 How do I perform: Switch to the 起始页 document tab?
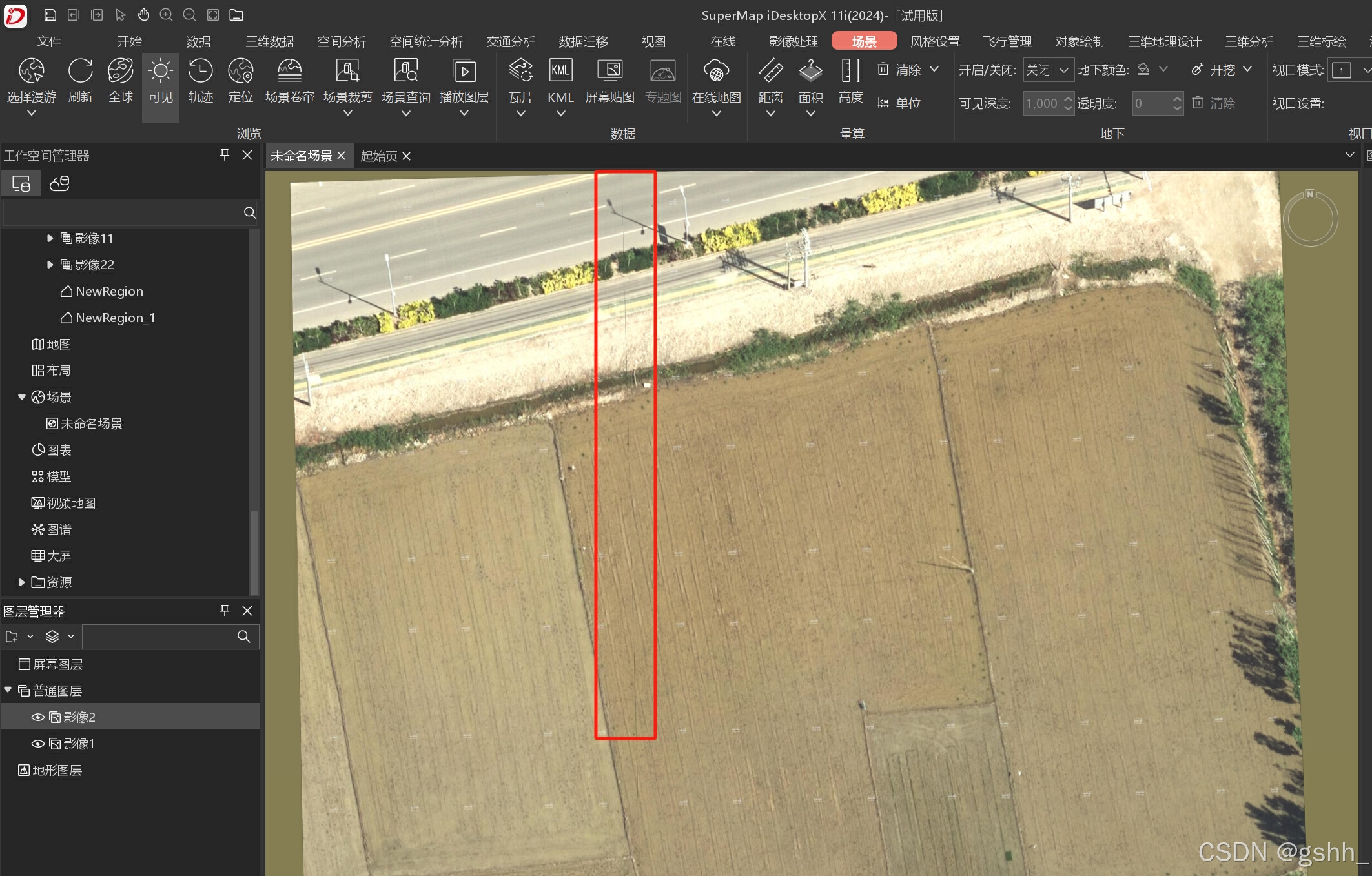378,156
